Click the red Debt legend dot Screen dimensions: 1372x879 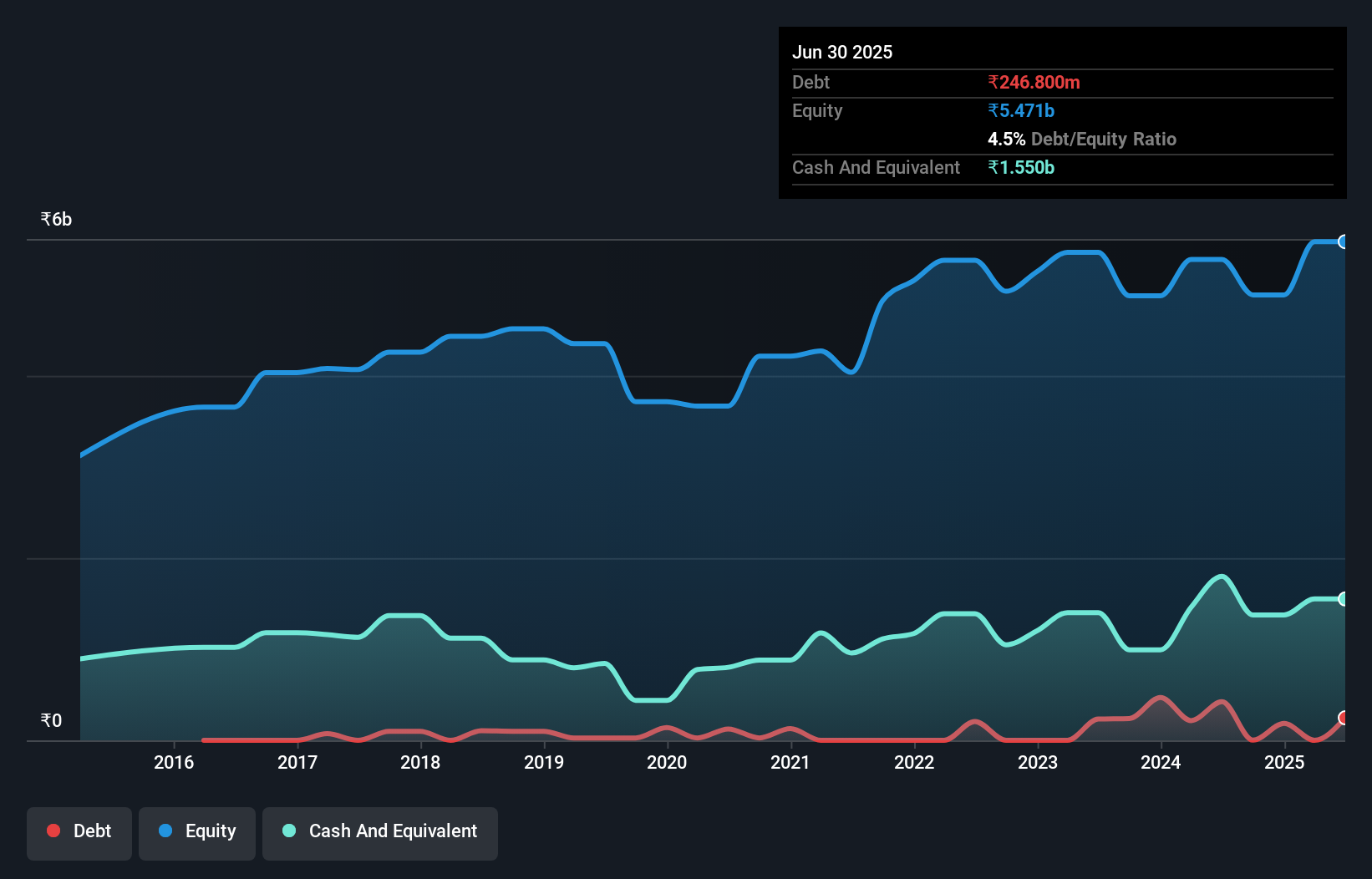tap(53, 831)
